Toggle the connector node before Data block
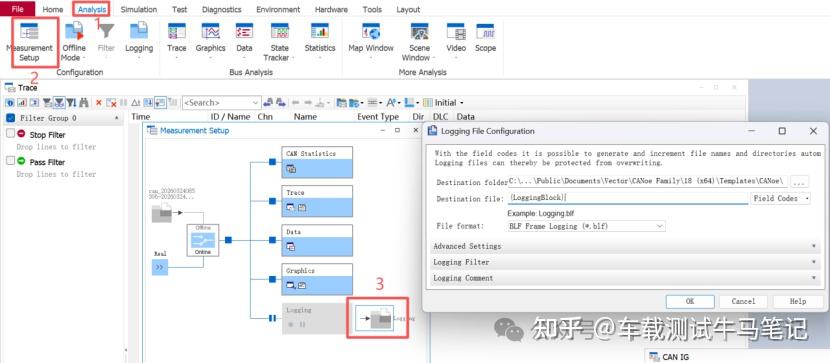Screen dimensions: 830x363 click(272, 240)
